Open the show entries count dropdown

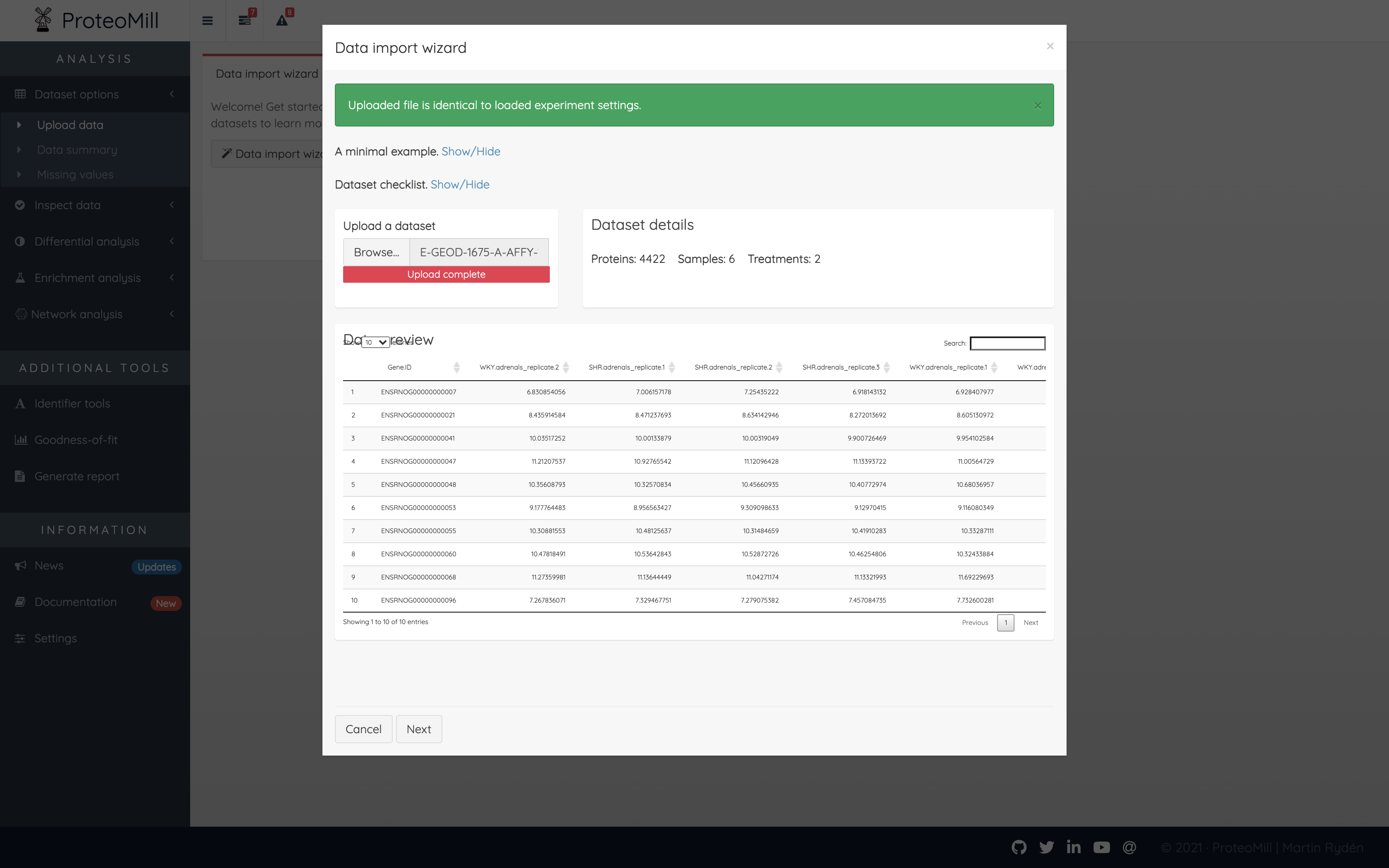coord(375,342)
